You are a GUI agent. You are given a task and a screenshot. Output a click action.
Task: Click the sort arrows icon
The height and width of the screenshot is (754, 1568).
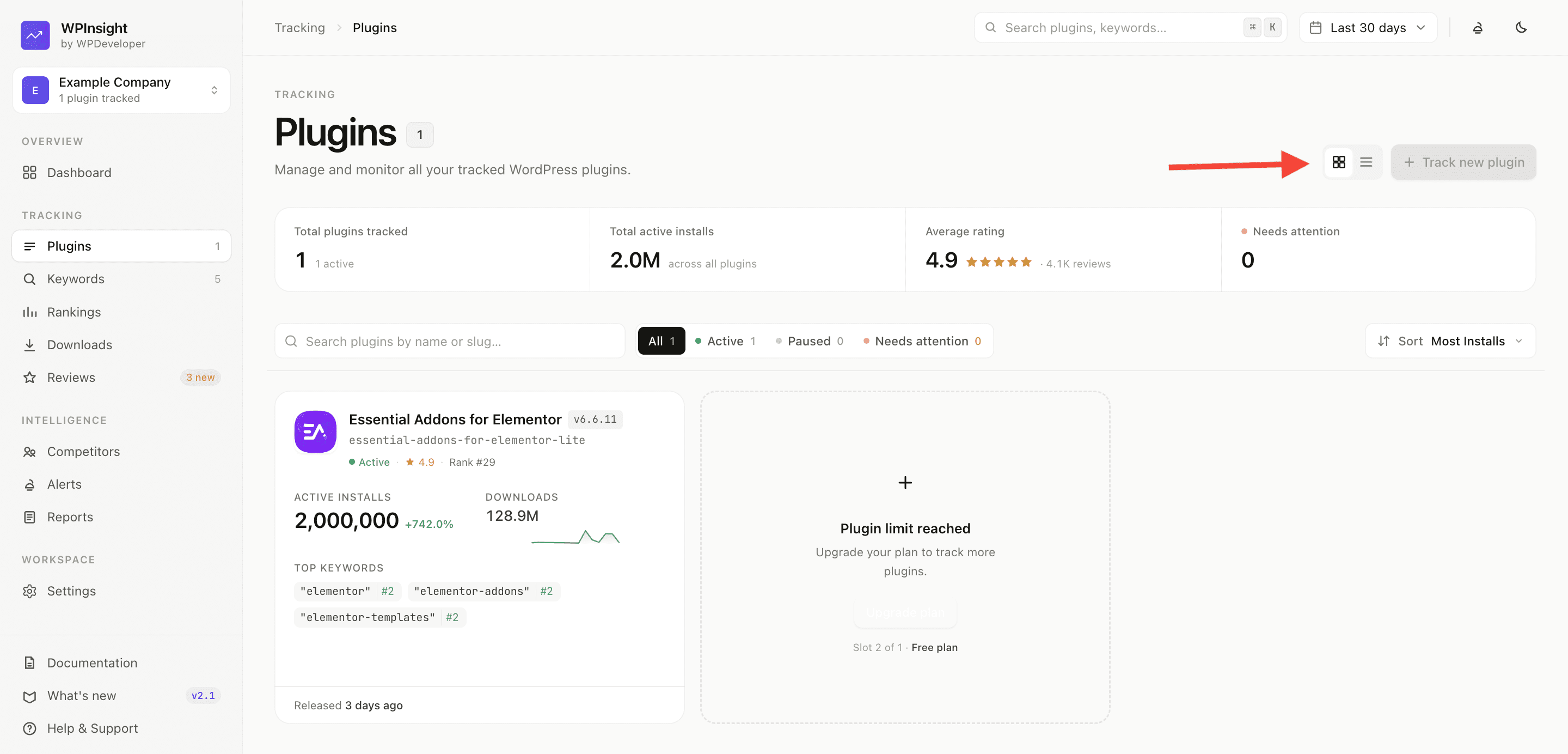click(x=1383, y=340)
